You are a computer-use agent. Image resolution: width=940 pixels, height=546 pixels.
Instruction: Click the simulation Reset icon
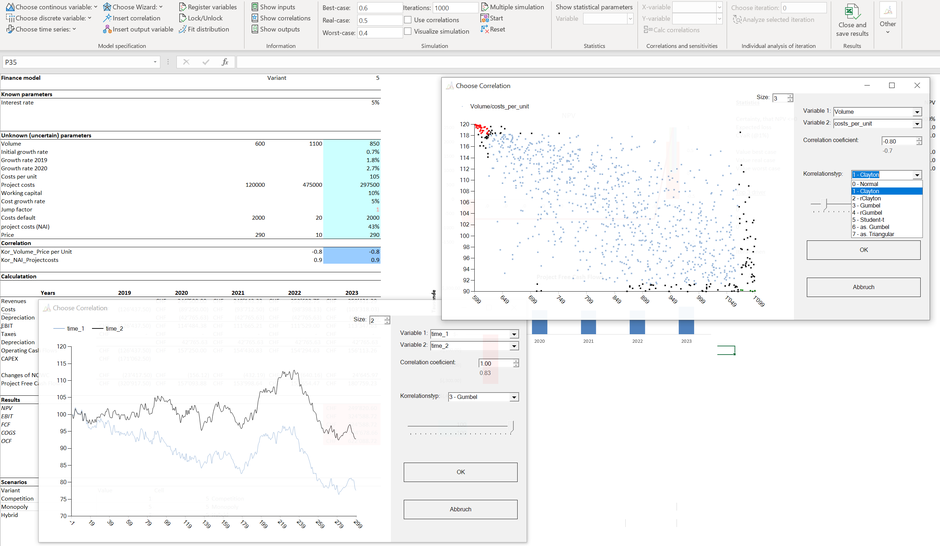[x=484, y=29]
